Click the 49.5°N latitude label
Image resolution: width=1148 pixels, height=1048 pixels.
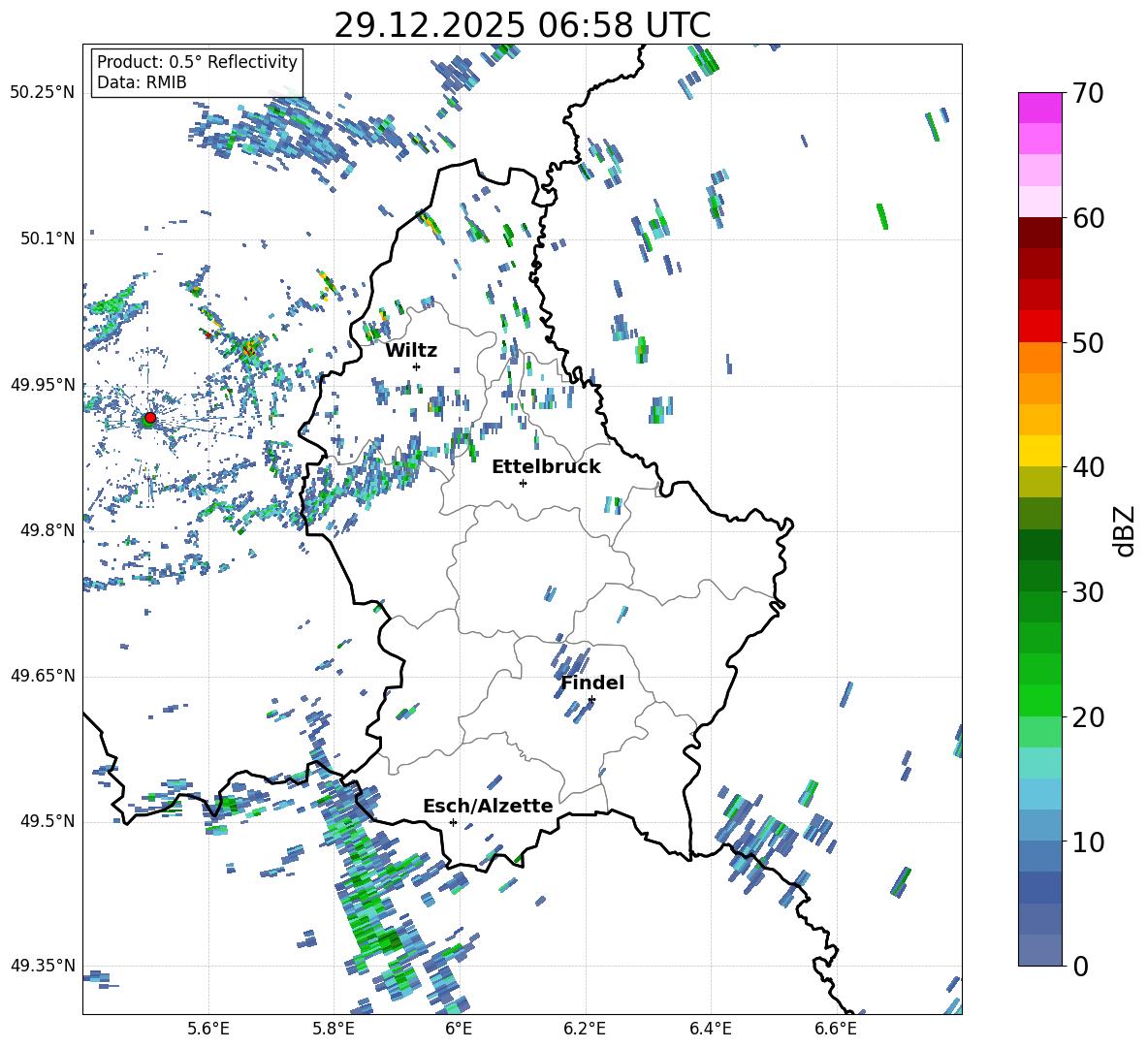pos(48,821)
